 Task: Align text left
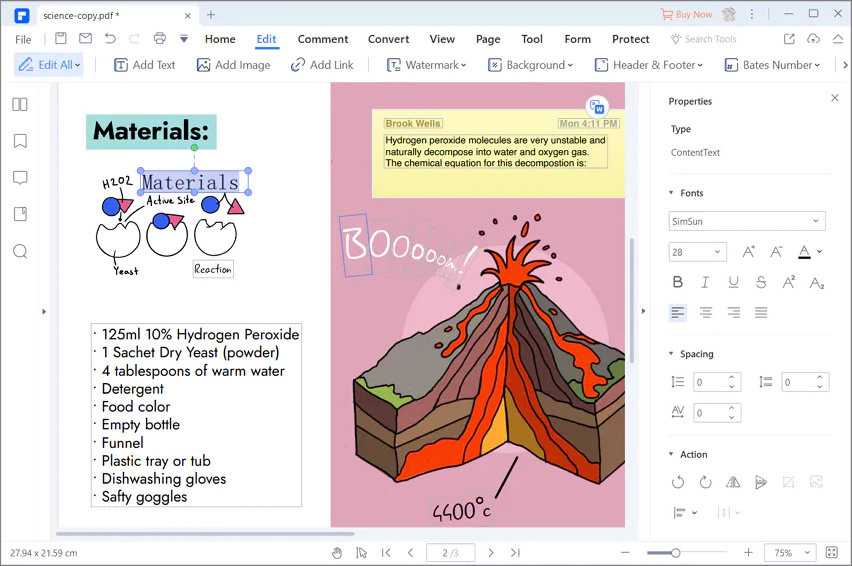coord(678,312)
